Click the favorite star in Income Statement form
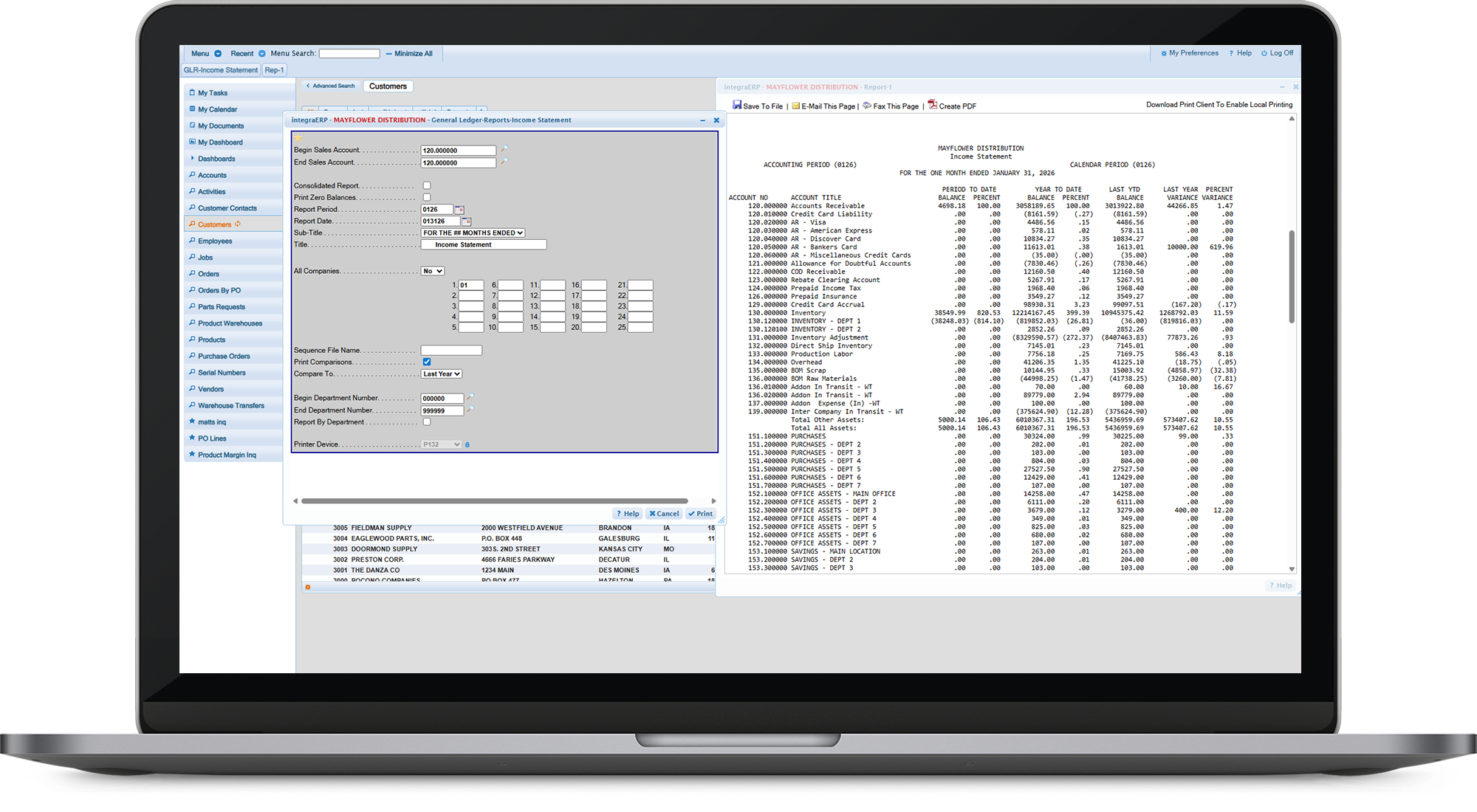 click(x=298, y=138)
